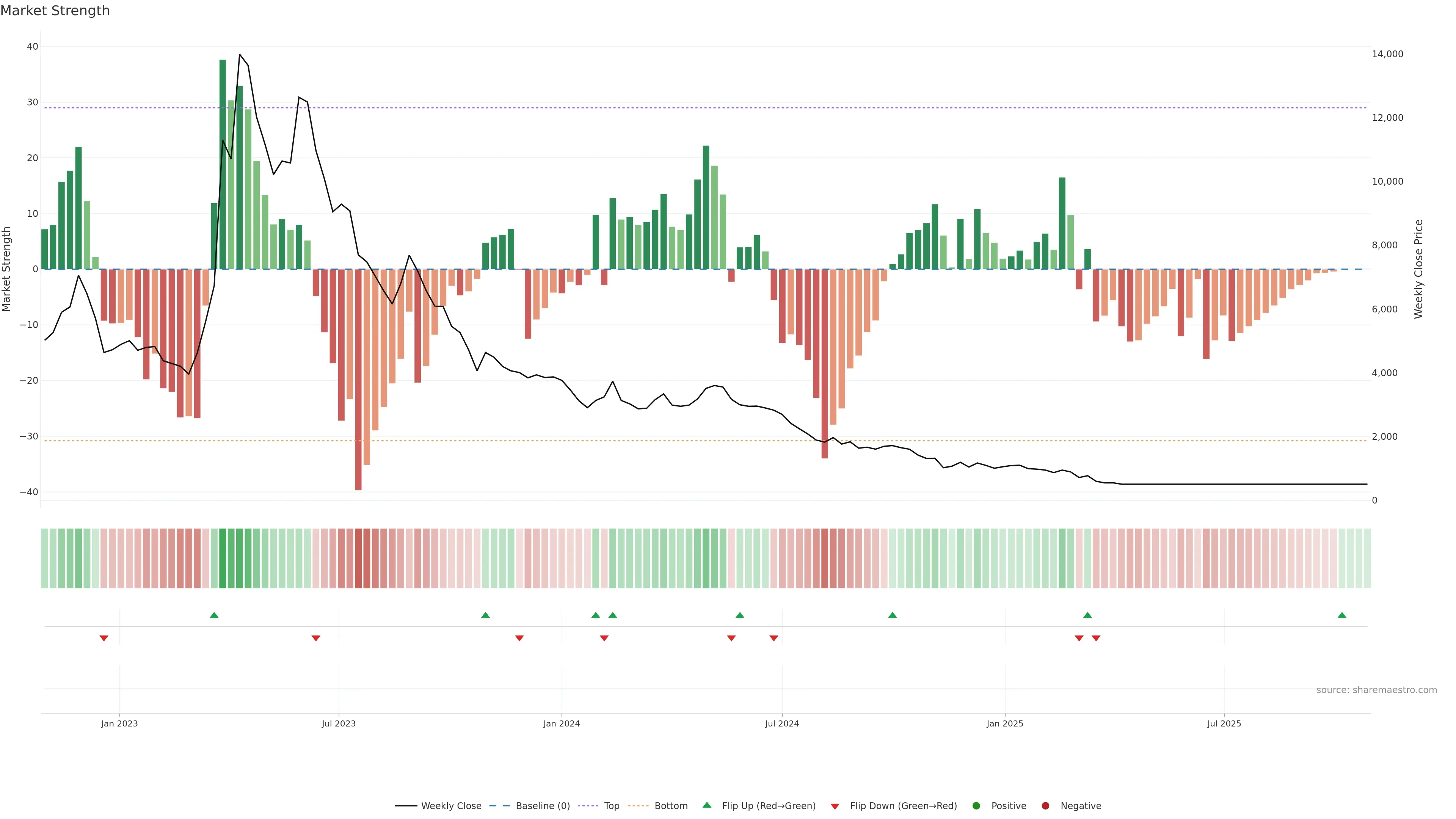Click Flip Up (Red→Green) legend triangle
The image size is (1456, 819).
(x=706, y=805)
